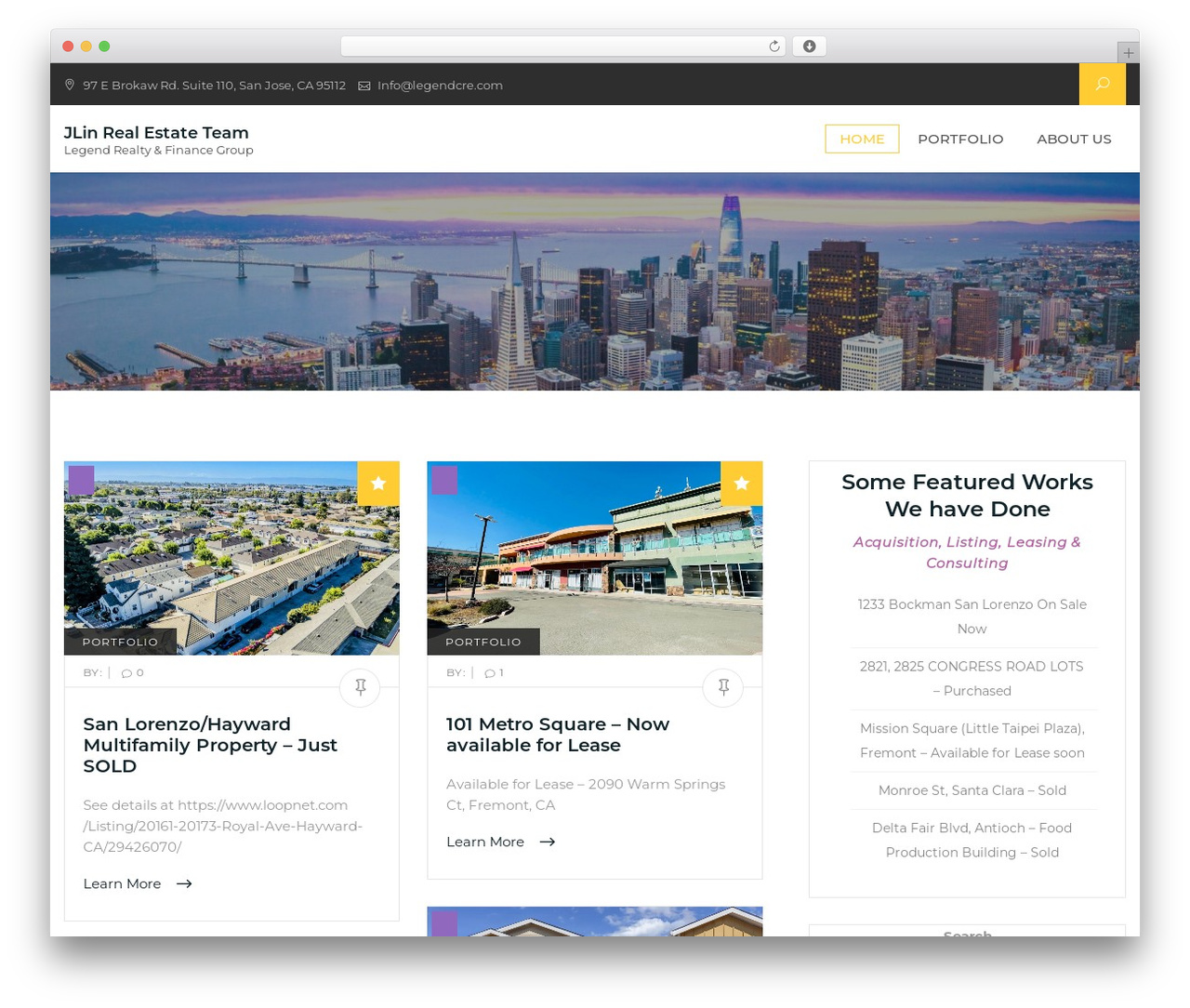Click the envelope icon before Info@legendcre.com
1190x1008 pixels.
click(364, 86)
